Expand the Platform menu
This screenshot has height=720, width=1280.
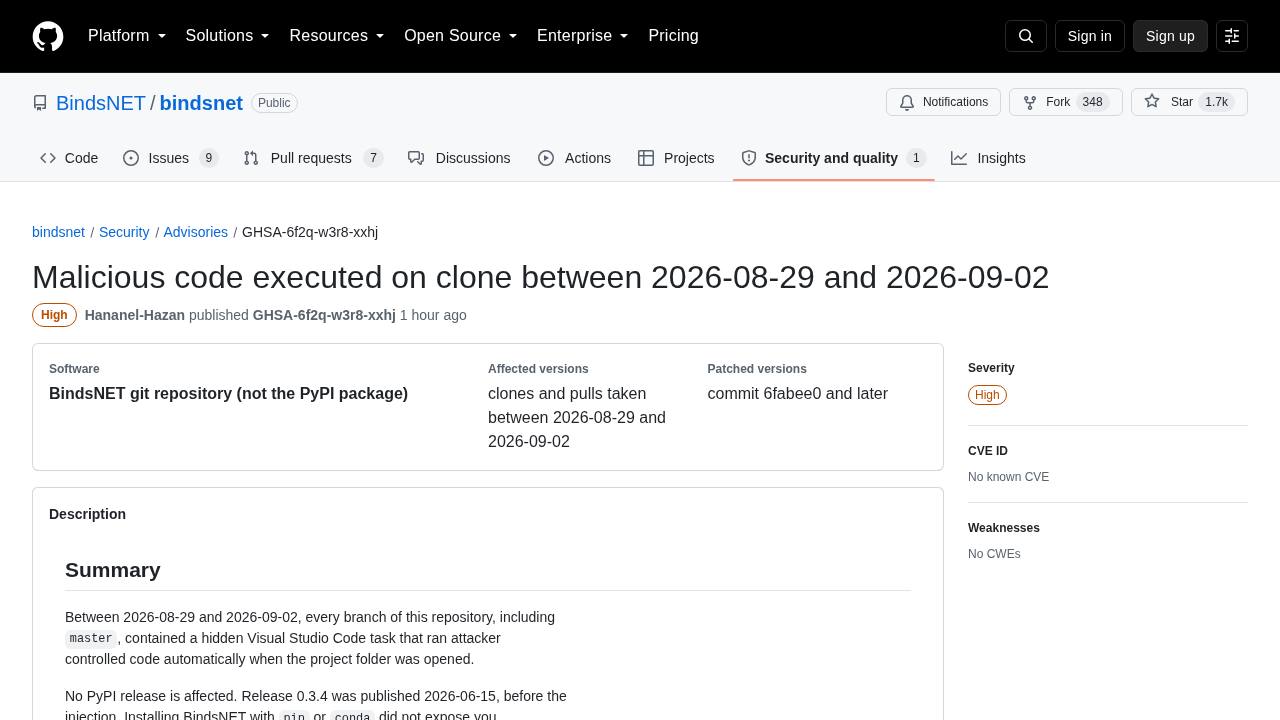point(127,36)
